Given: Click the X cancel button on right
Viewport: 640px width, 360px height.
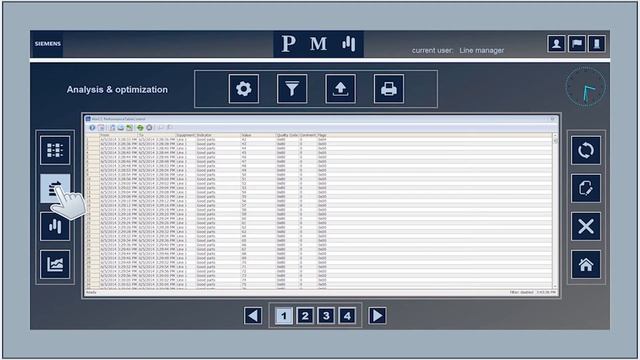Looking at the screenshot, I should point(586,226).
